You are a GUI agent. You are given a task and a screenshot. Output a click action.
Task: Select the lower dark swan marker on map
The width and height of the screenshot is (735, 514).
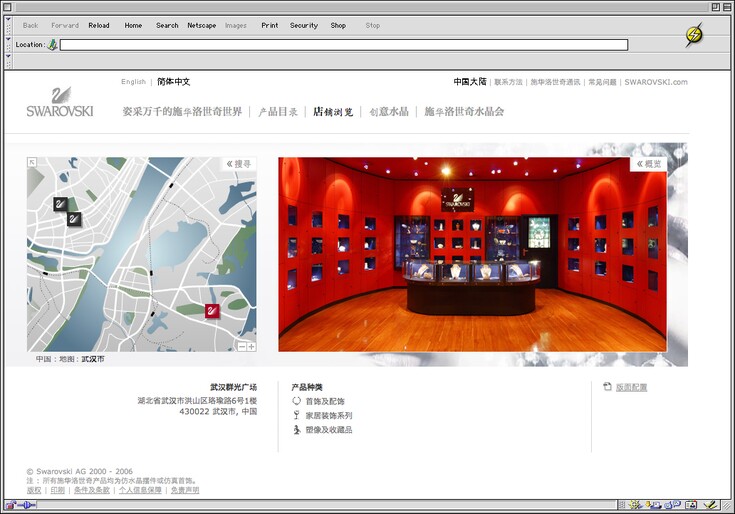(x=74, y=219)
